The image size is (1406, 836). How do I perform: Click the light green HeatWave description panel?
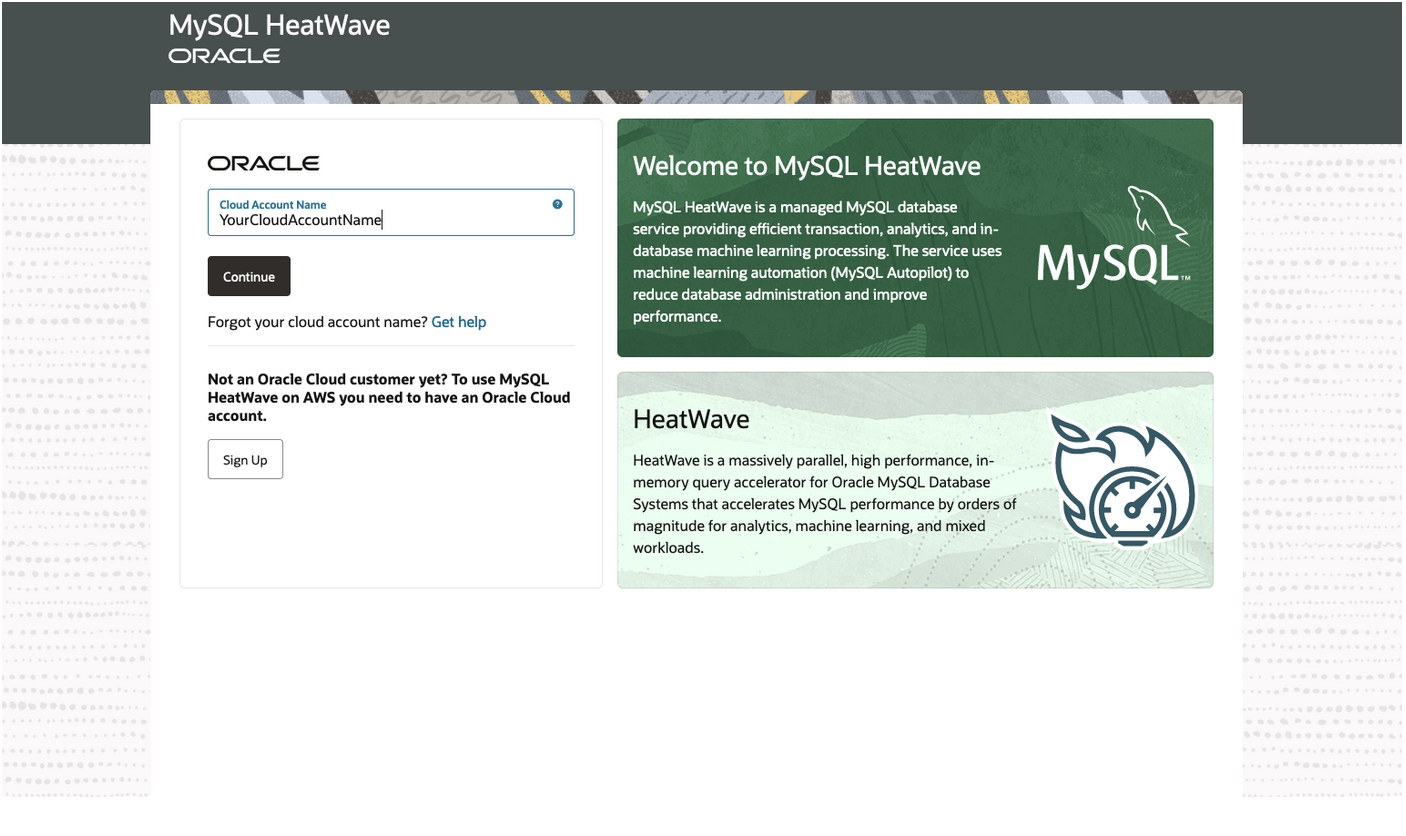point(915,479)
